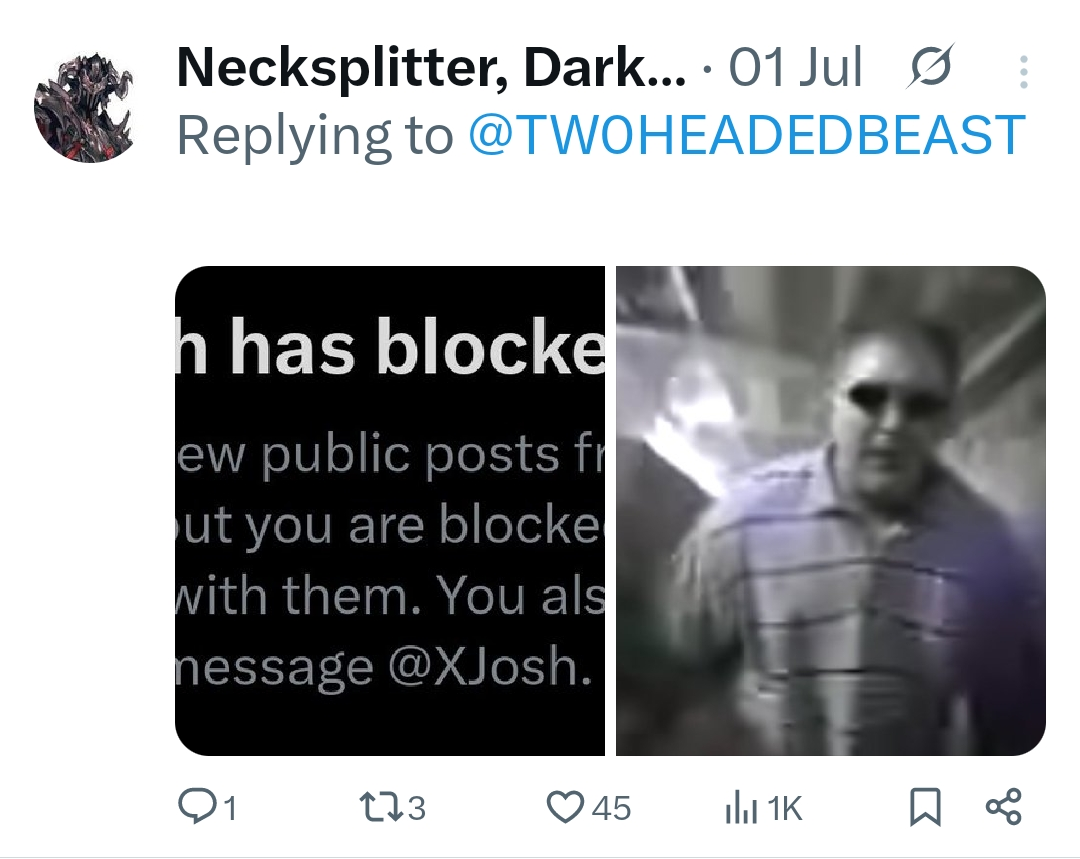Click the @XJosh text in left image
The height and width of the screenshot is (859, 1080).
tap(490, 666)
